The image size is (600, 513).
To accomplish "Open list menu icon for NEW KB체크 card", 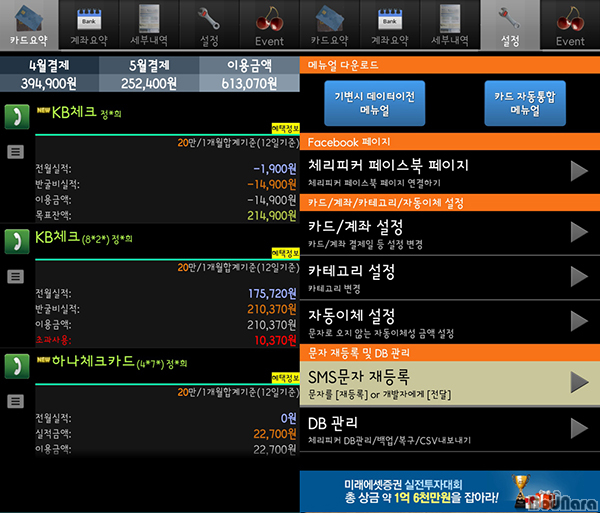I will point(16,152).
